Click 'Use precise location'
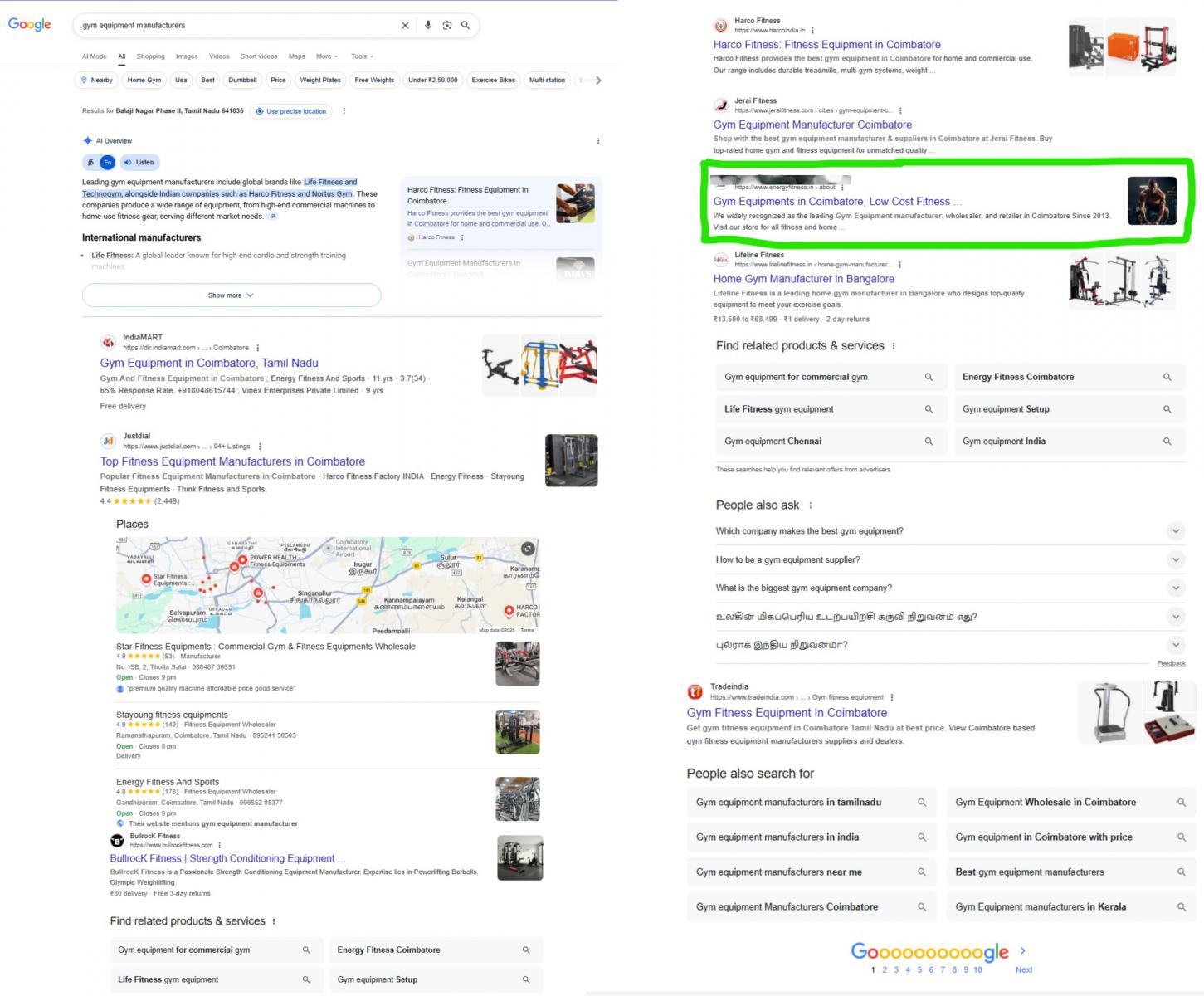 (x=290, y=110)
